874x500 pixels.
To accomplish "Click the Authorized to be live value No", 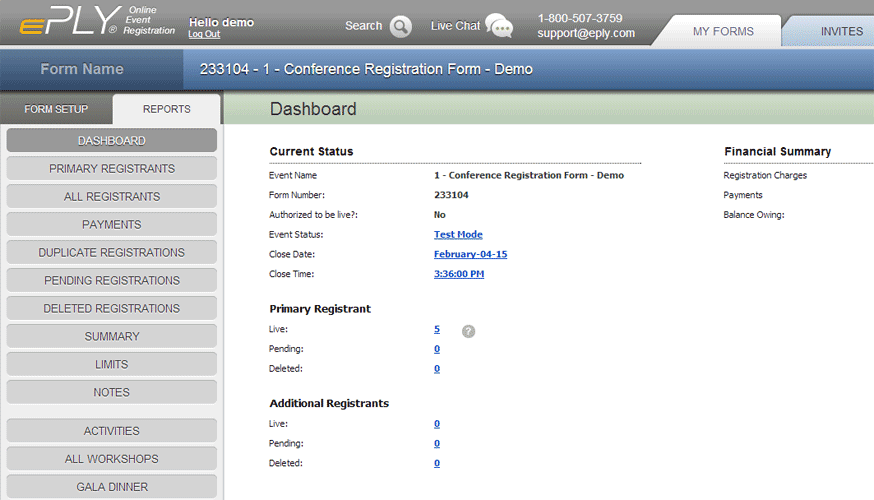I will click(x=439, y=215).
